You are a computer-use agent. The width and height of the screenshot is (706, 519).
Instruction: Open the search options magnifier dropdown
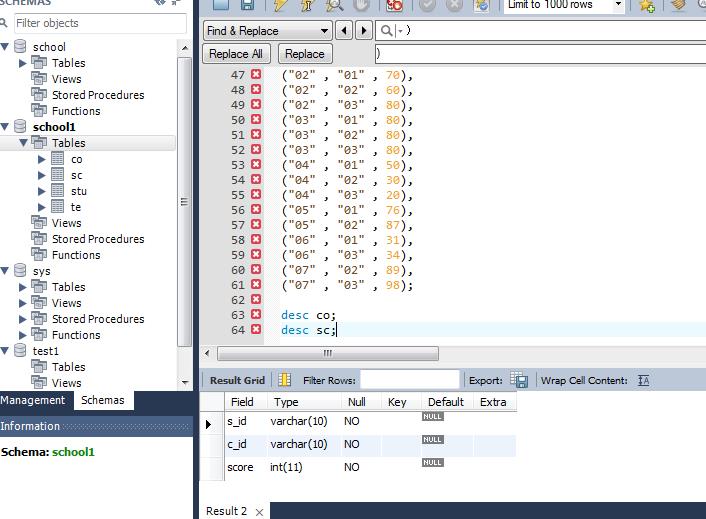(391, 31)
